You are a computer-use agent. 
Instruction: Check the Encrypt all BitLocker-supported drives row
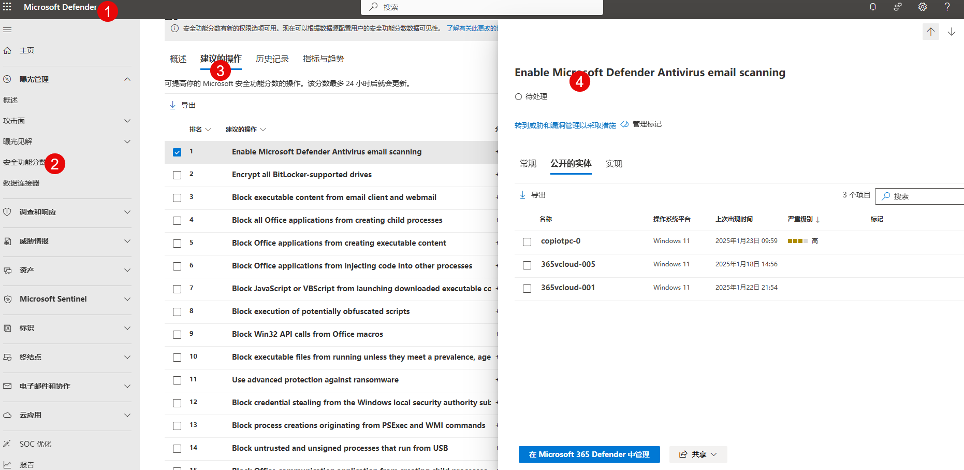(177, 175)
